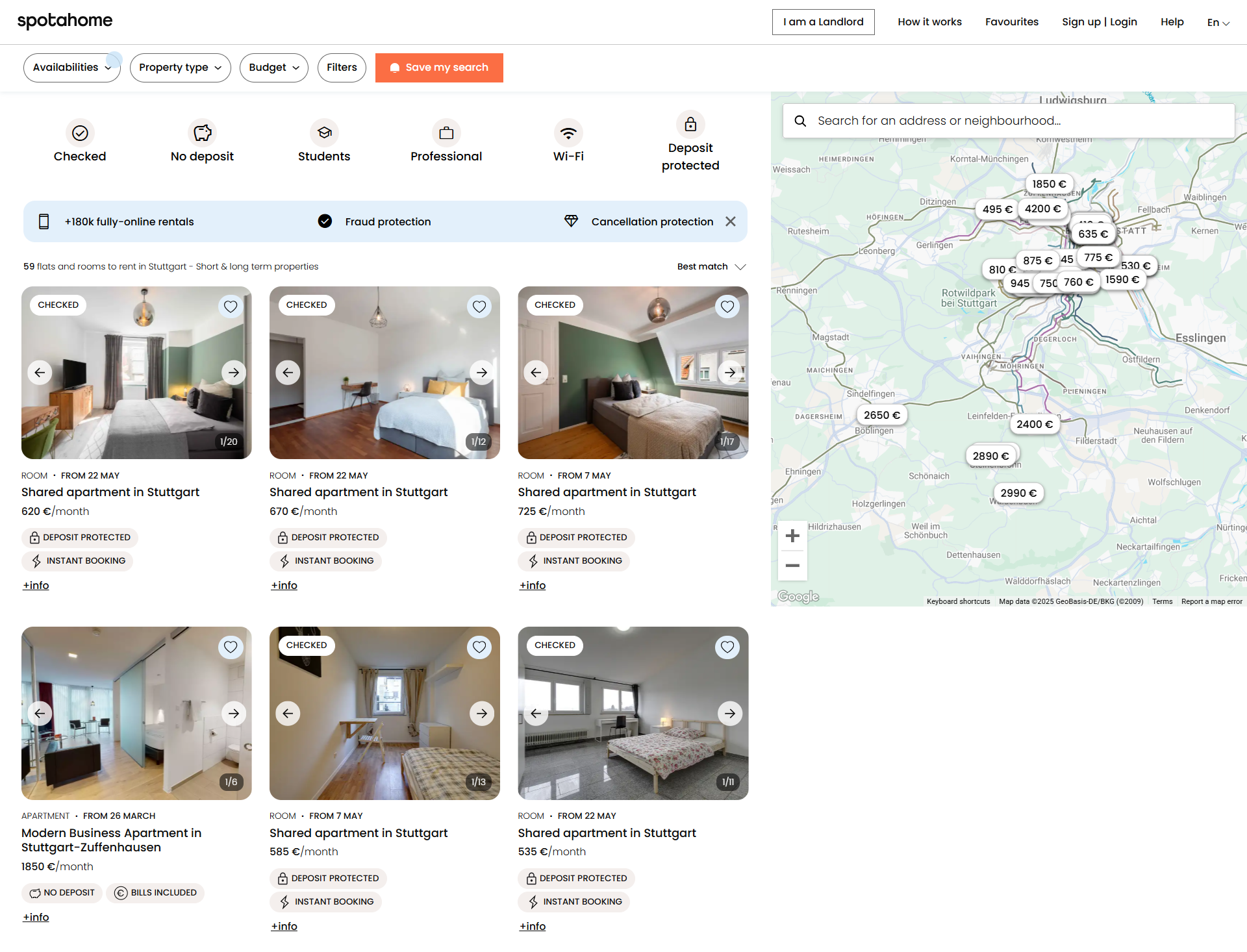Open the How it works menu item
The image size is (1247, 952).
[929, 22]
